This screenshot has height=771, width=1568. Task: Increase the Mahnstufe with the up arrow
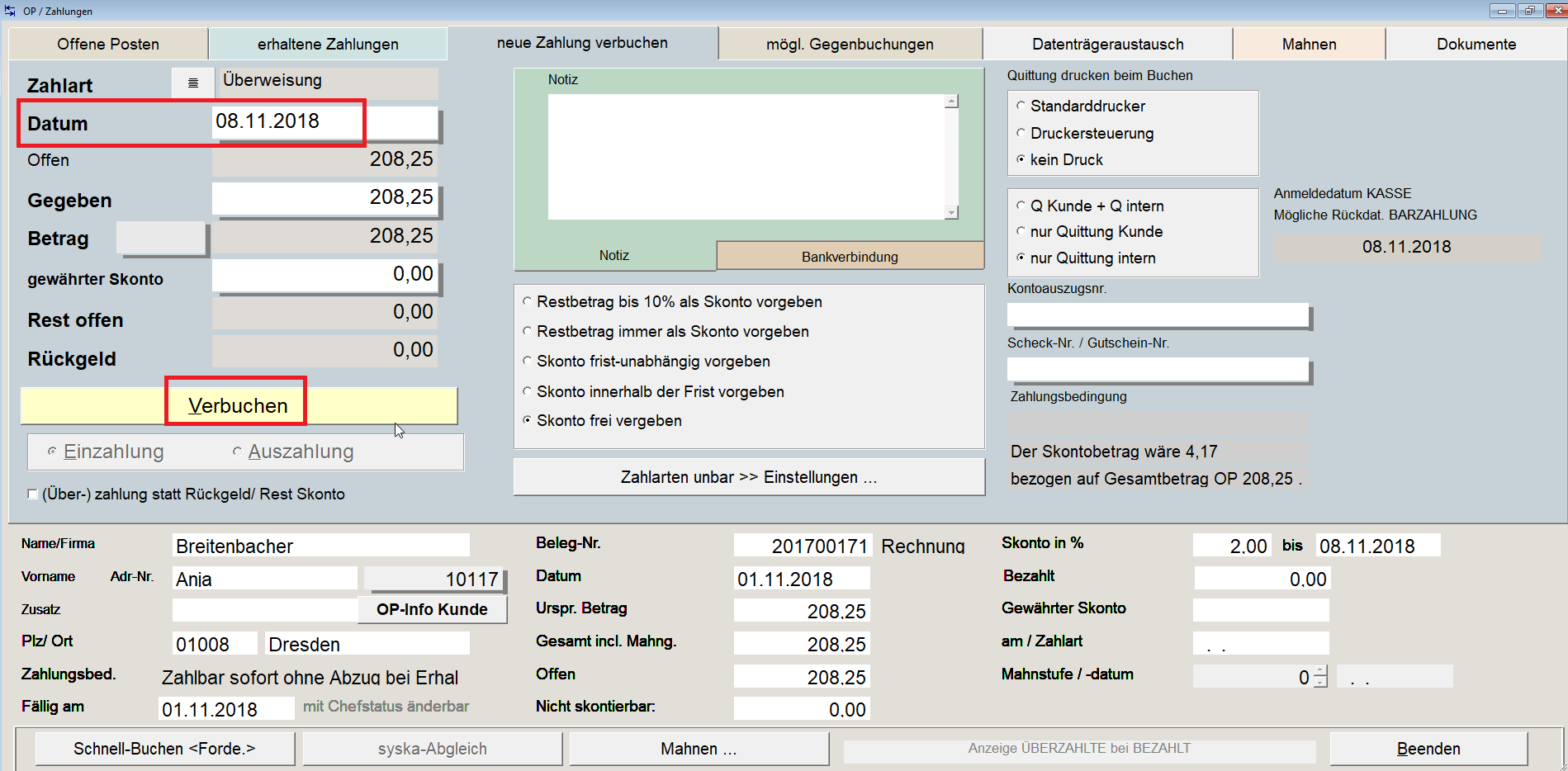pos(1320,671)
